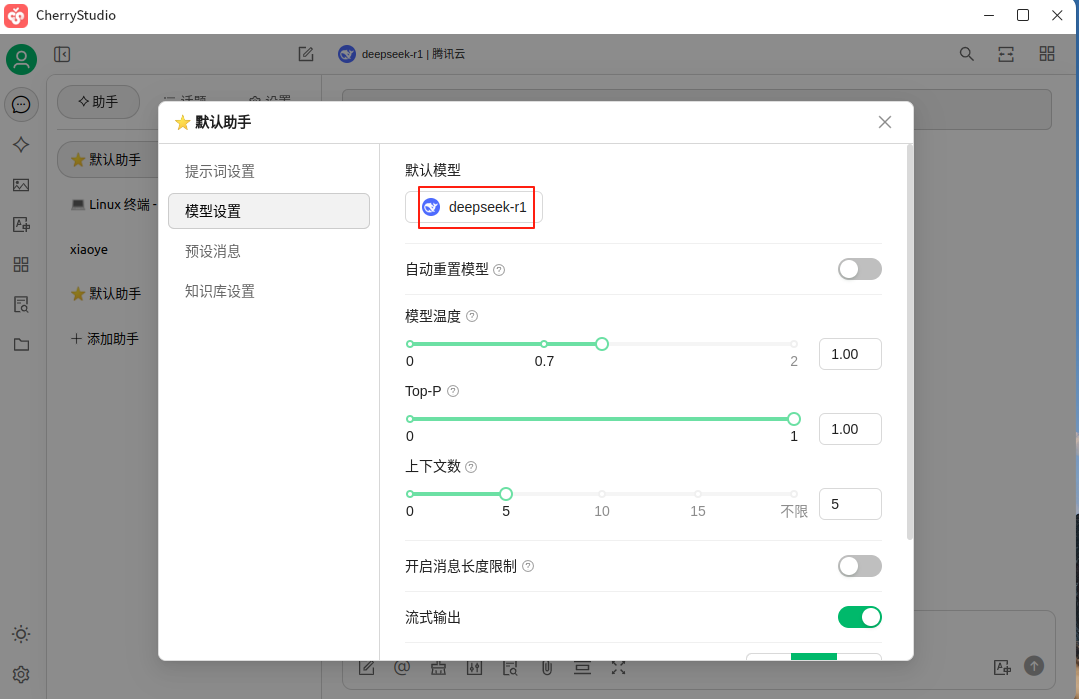Click help icon next to 开启消息长度限制
Image resolution: width=1079 pixels, height=699 pixels.
(528, 566)
